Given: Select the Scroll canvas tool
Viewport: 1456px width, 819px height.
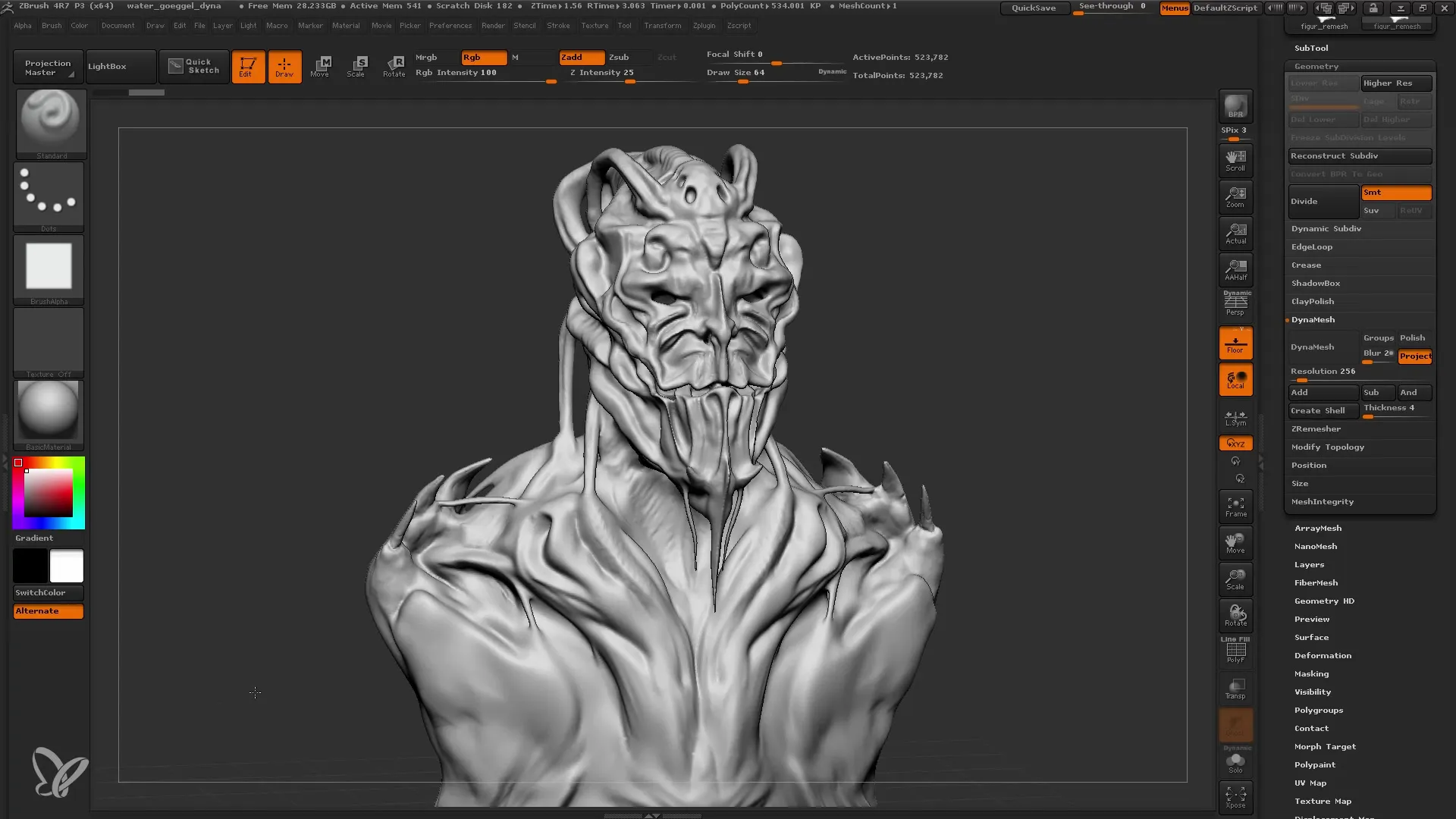Looking at the screenshot, I should click(1235, 160).
